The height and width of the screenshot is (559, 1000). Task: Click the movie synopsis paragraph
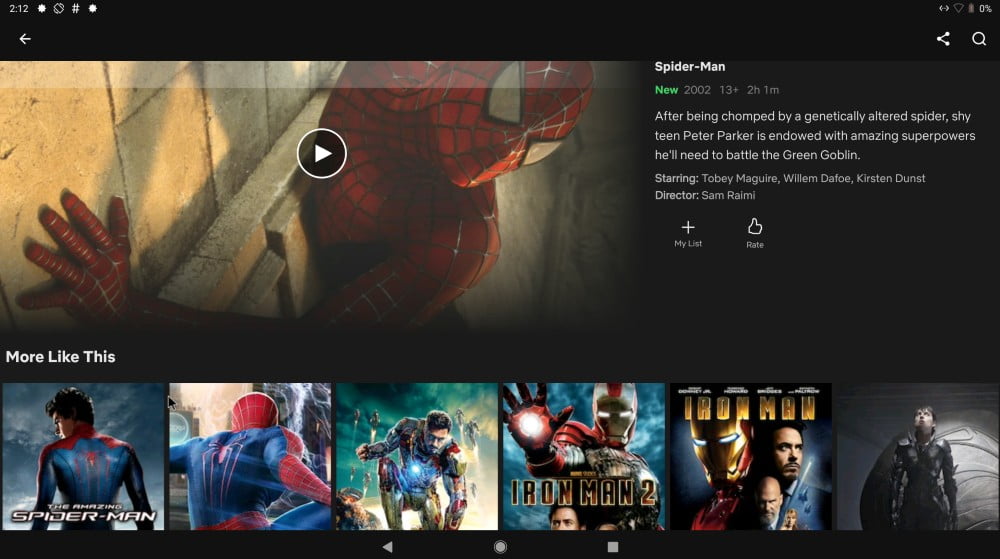814,135
